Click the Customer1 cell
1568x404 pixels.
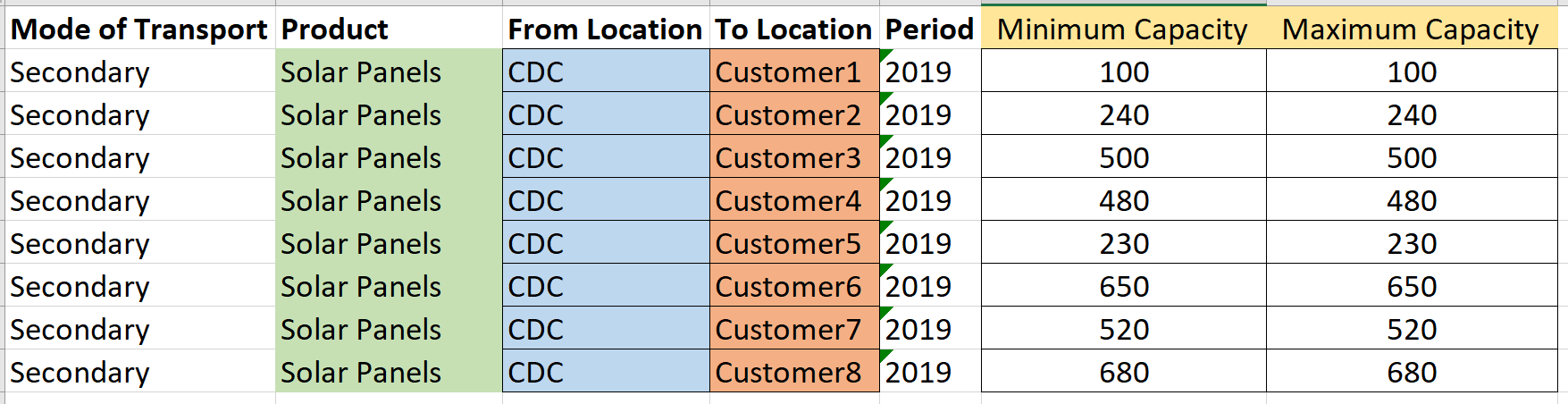tap(794, 72)
